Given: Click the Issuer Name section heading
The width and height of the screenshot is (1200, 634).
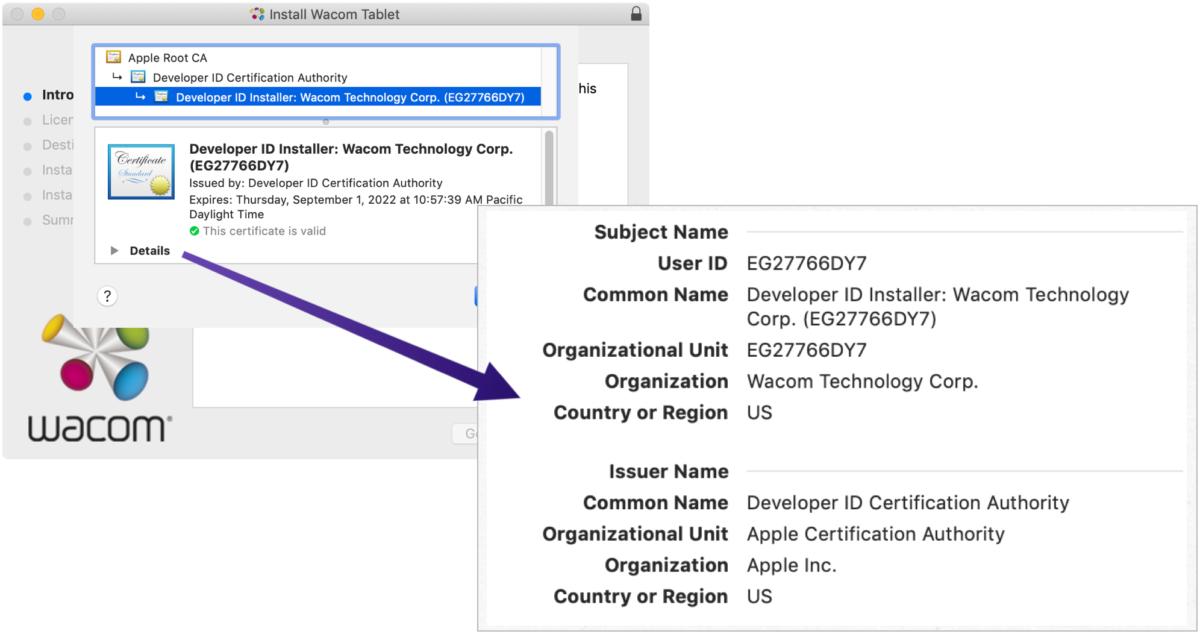Looking at the screenshot, I should [669, 472].
